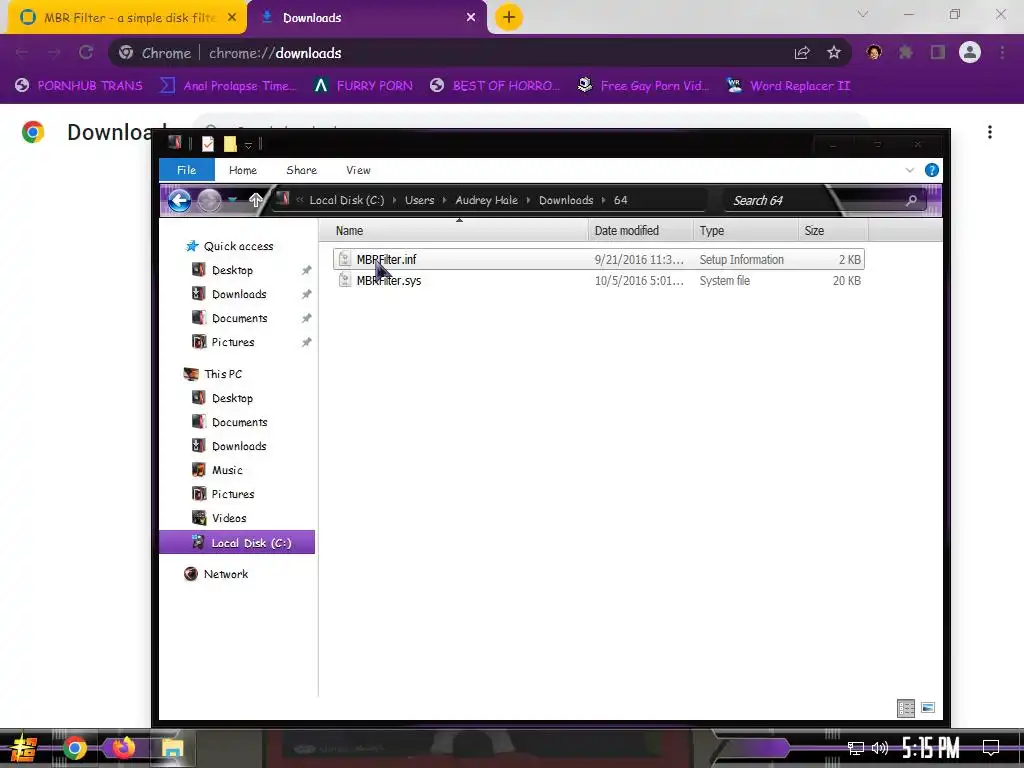Open the Chrome extensions puzzle icon
The height and width of the screenshot is (768, 1024).
click(x=906, y=53)
